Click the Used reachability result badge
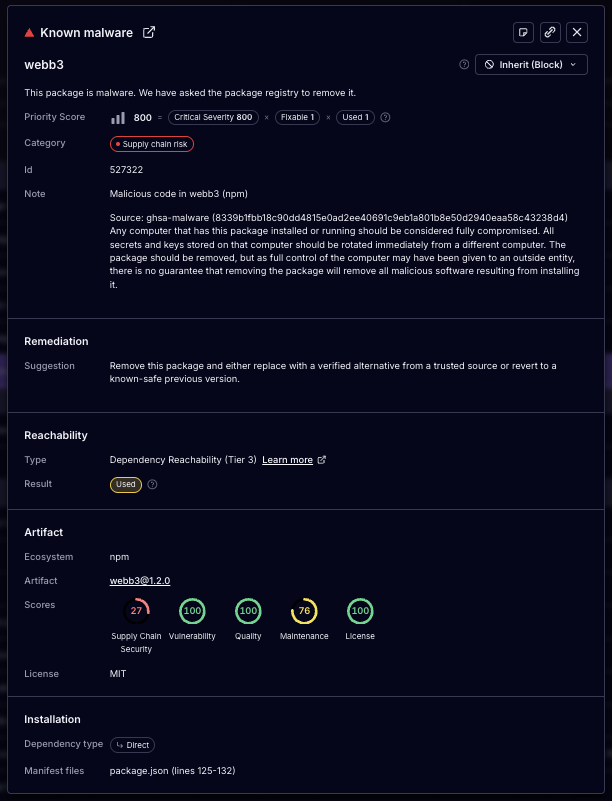Viewport: 612px width, 801px height. click(126, 484)
